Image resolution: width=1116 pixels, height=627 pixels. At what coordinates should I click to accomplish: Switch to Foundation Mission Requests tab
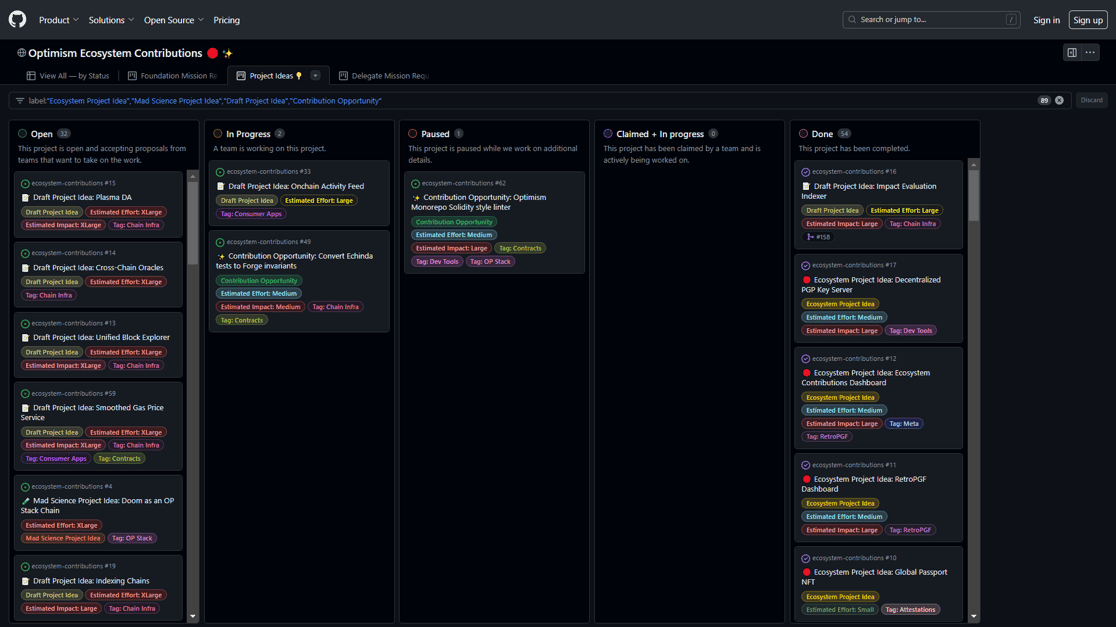(x=173, y=75)
